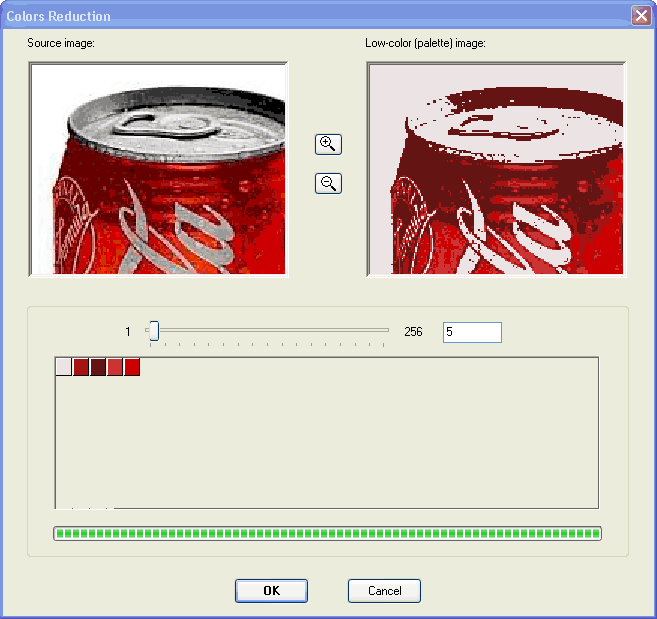Click the zoom out magnifier icon
The height and width of the screenshot is (619, 657).
click(328, 183)
